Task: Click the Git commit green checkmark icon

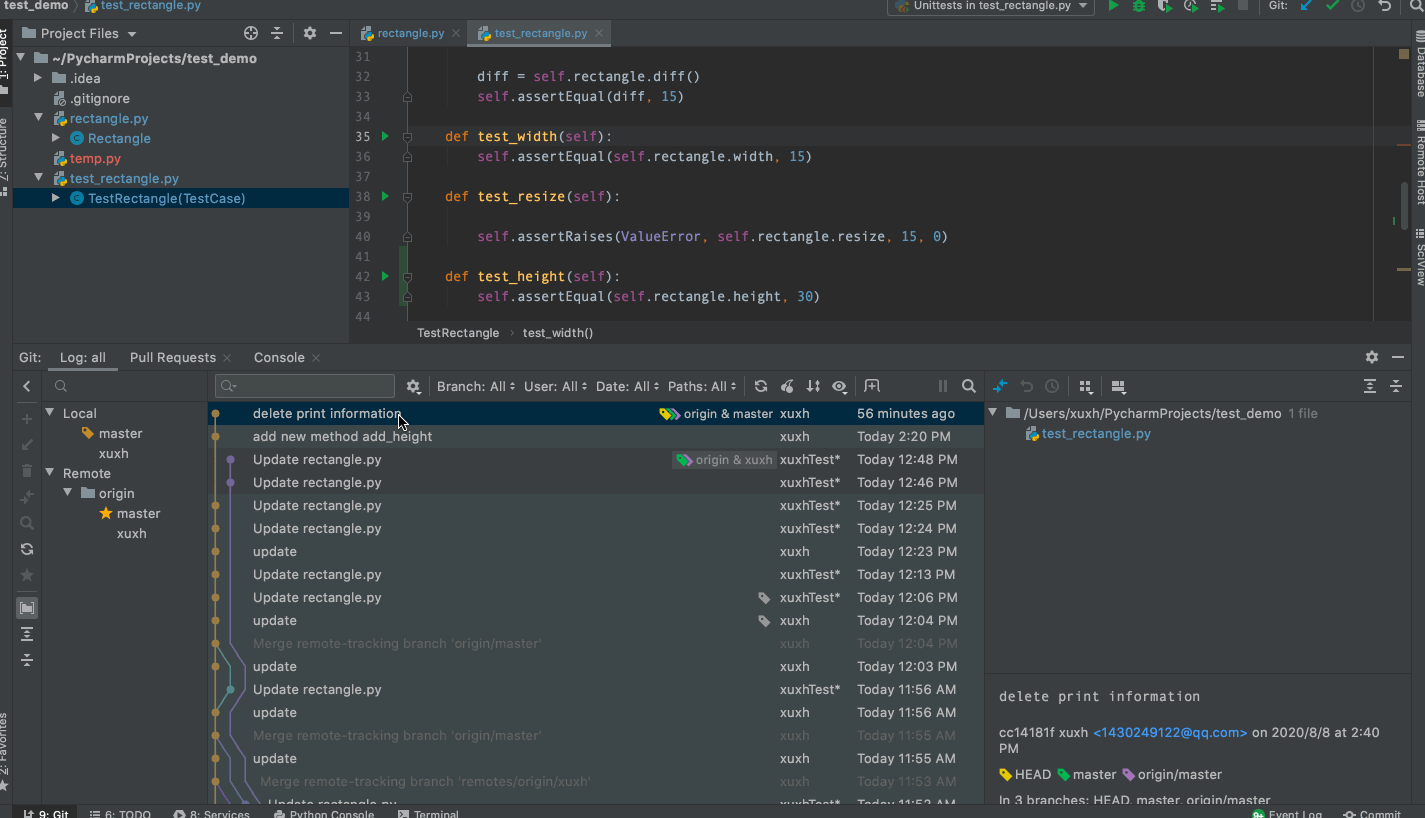Action: coord(1332,6)
